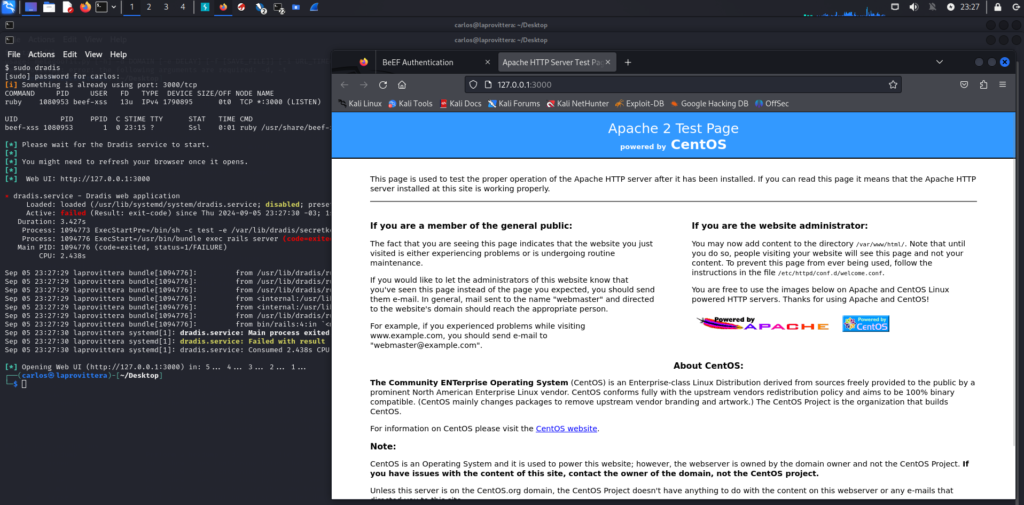Launch Firefox from the top panel
The image size is (1024, 505).
pos(85,7)
